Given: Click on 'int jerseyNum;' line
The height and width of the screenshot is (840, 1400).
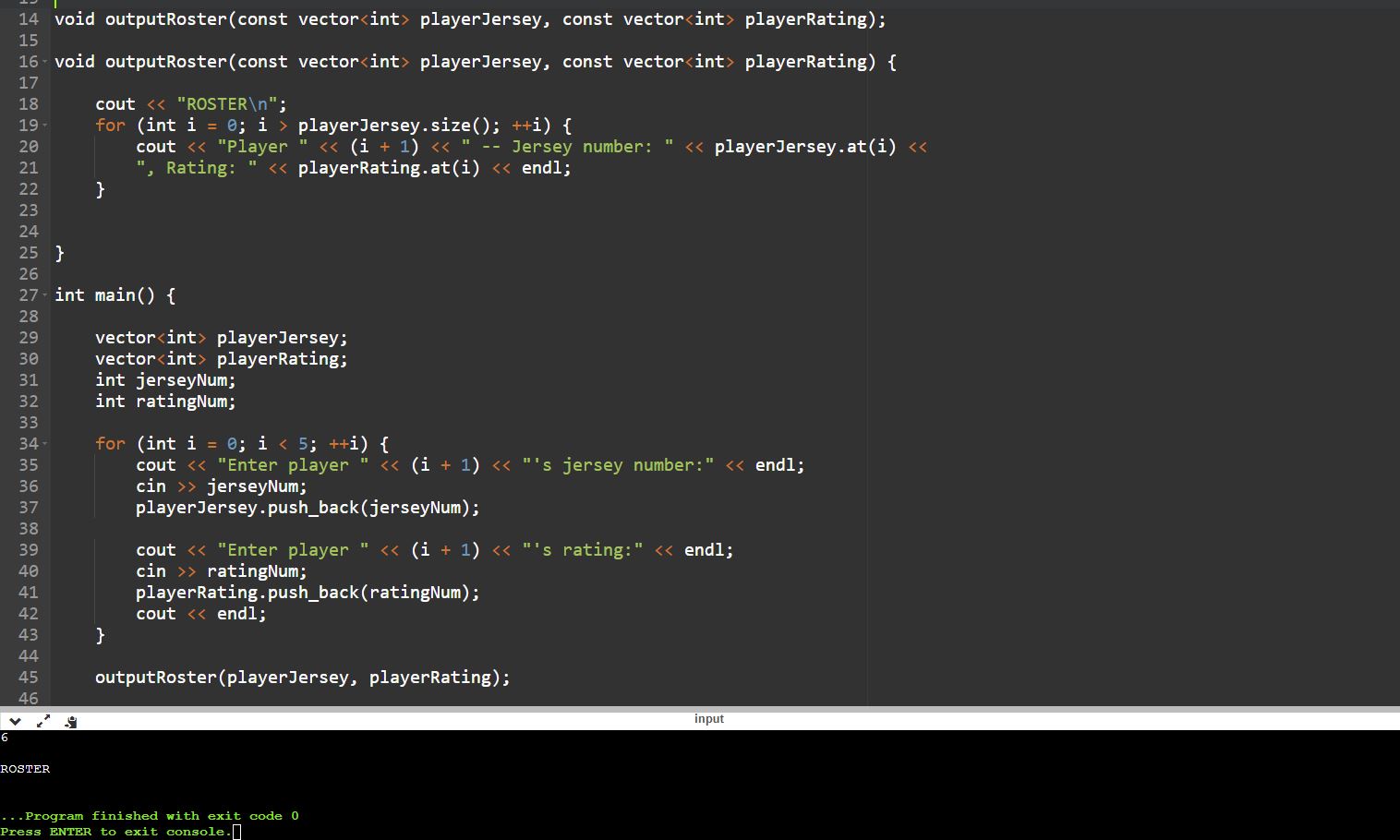Looking at the screenshot, I should click(165, 380).
